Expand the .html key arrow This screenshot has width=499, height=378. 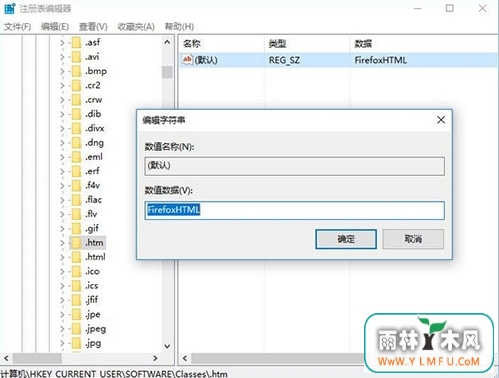tap(62, 258)
